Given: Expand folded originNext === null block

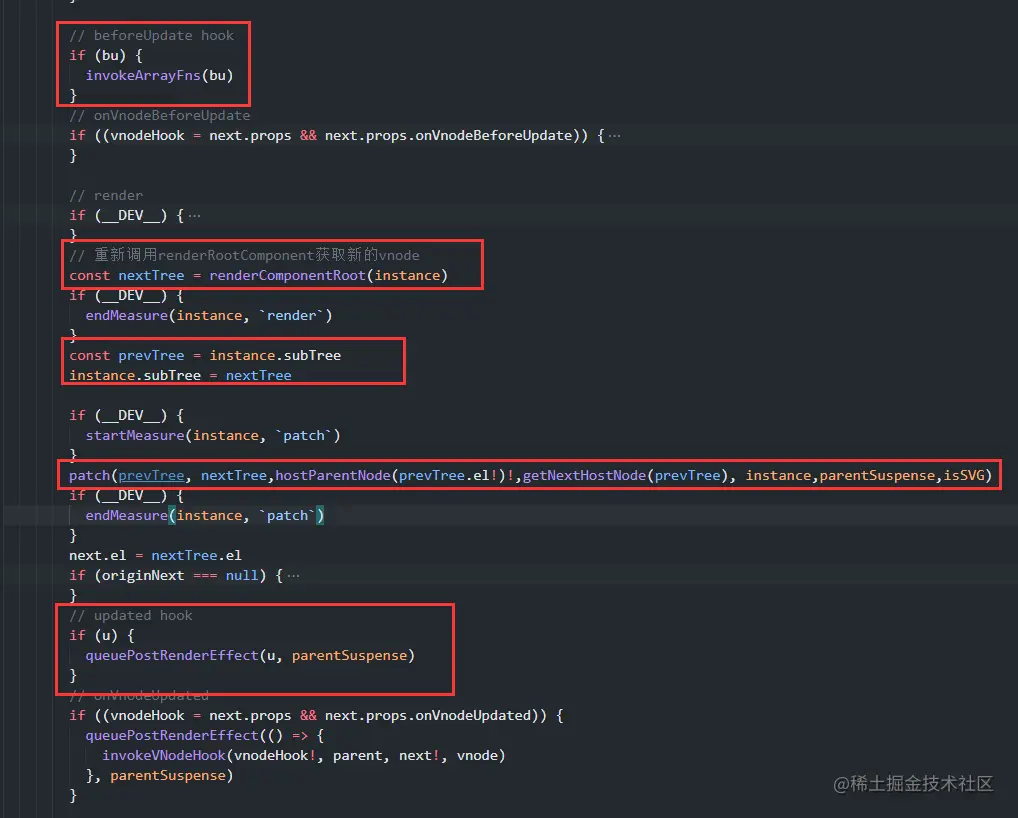Looking at the screenshot, I should (293, 576).
